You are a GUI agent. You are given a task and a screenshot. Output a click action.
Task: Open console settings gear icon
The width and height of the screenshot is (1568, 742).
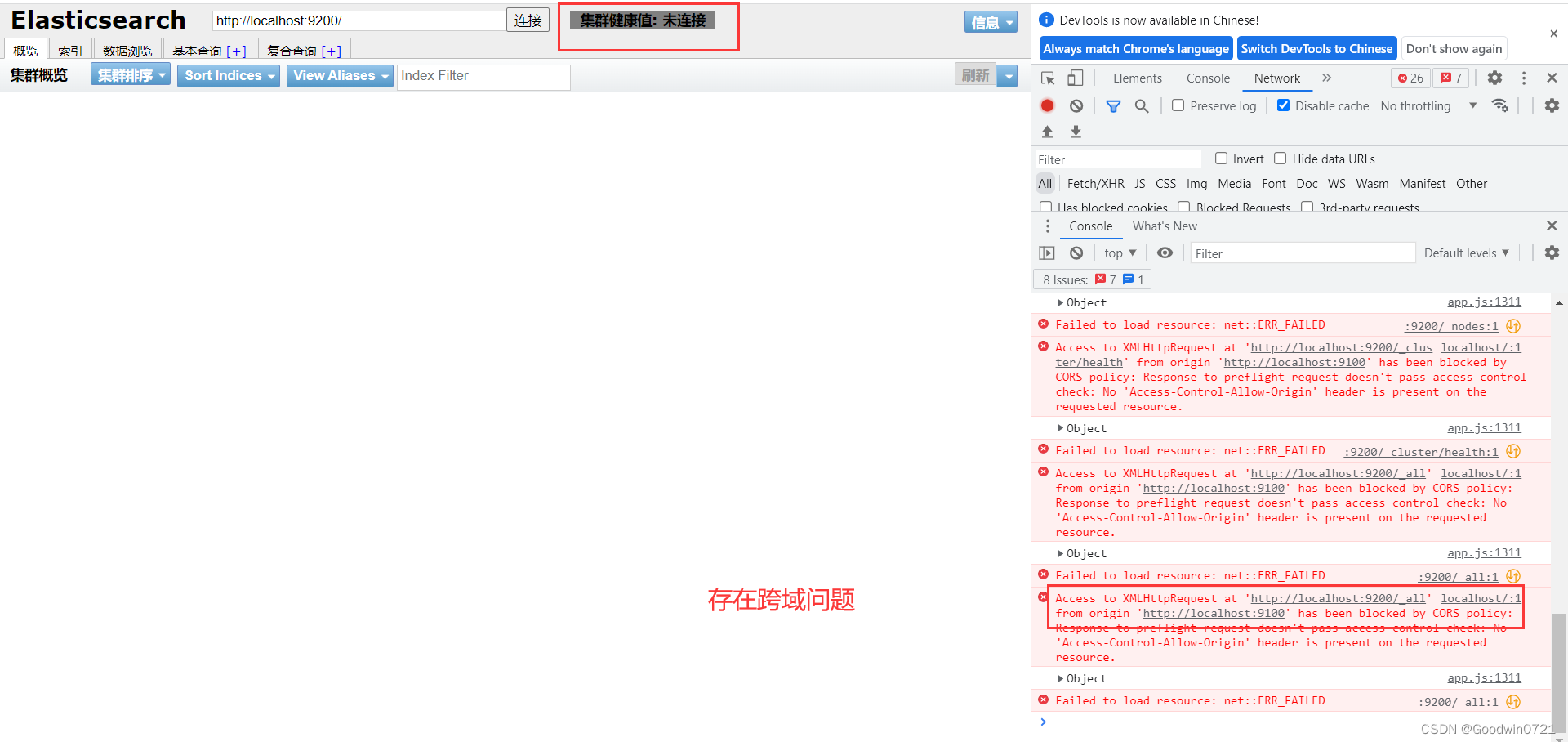1552,253
